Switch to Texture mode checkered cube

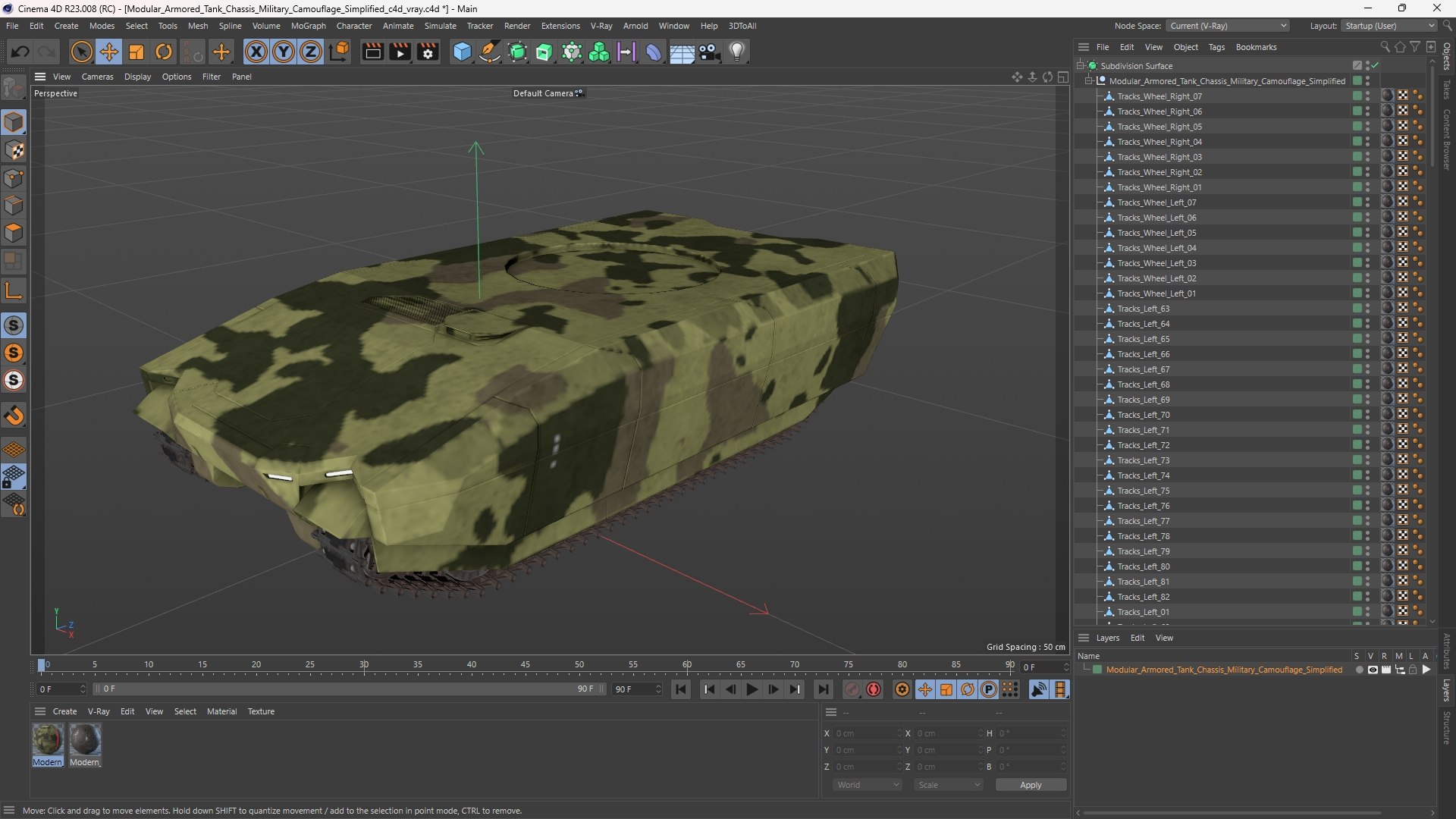14,150
